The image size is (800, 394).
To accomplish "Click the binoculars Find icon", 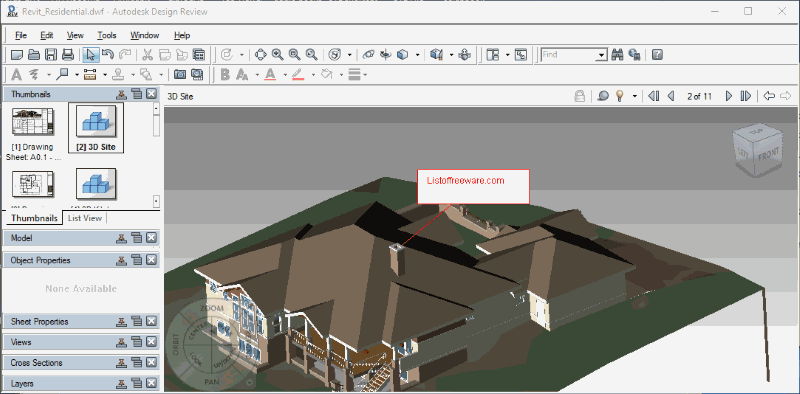I will point(618,55).
